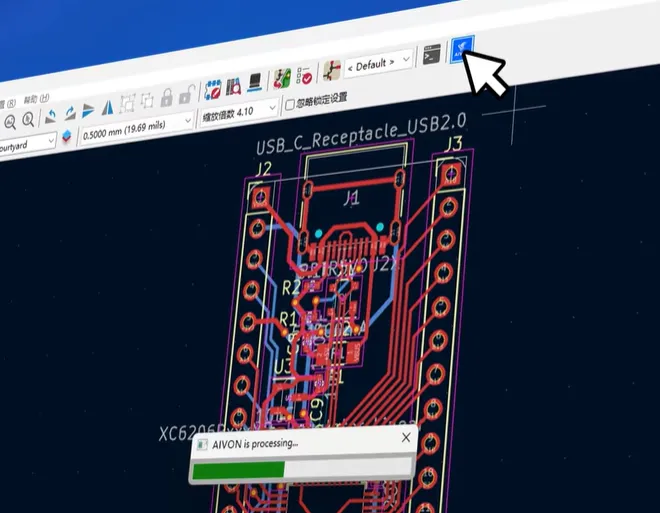Select the J3 reference label

pos(453,144)
